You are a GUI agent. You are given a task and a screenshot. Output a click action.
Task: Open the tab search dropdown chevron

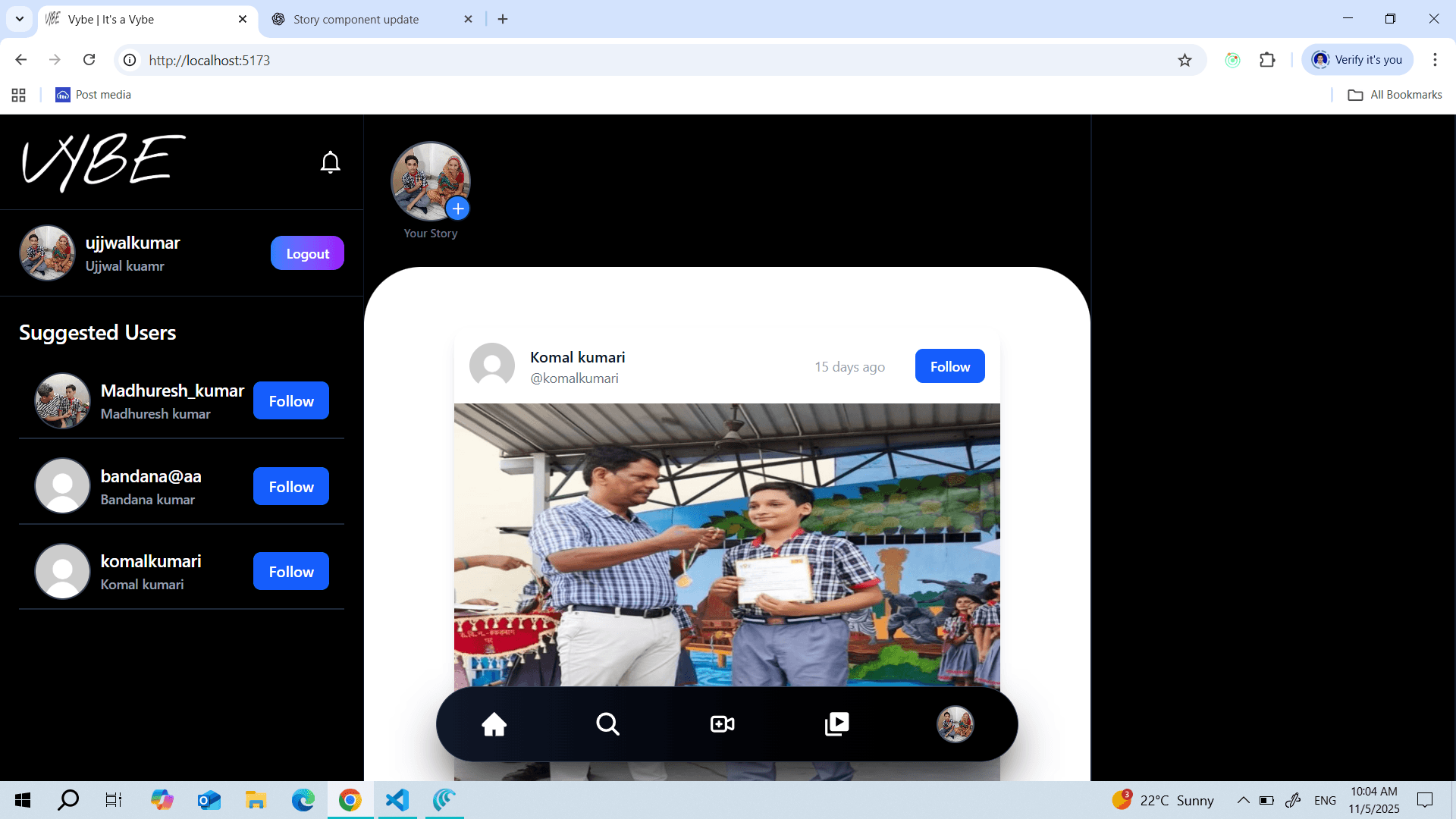tap(19, 19)
